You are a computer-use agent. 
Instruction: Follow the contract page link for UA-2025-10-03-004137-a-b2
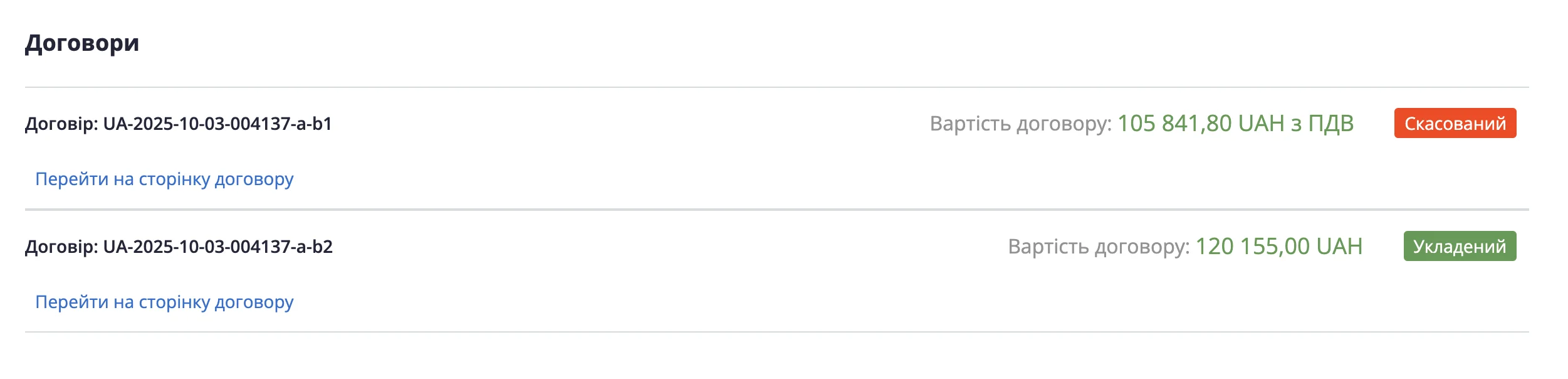click(x=164, y=302)
